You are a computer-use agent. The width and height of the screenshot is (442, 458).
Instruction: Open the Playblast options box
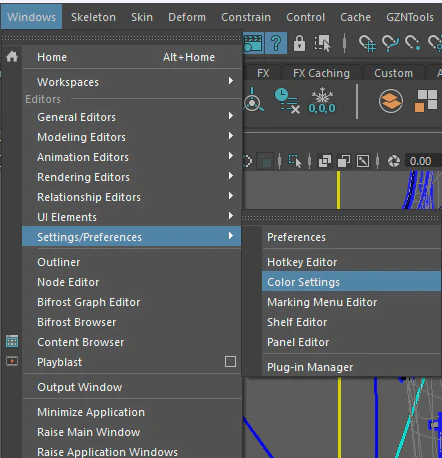point(230,362)
